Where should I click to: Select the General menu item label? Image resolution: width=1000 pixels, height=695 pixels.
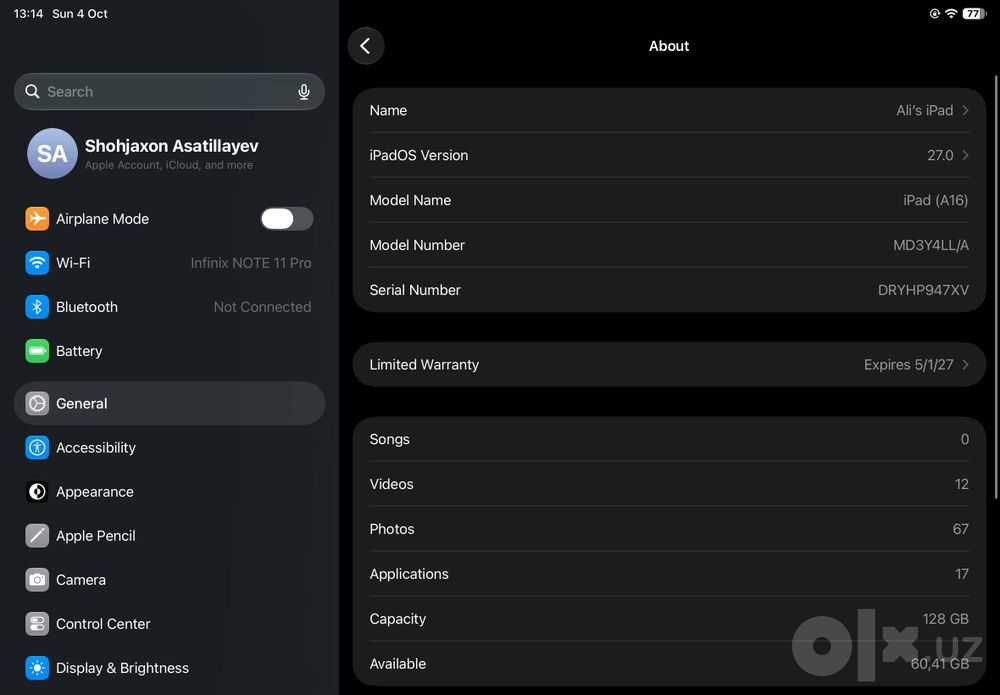coord(82,404)
